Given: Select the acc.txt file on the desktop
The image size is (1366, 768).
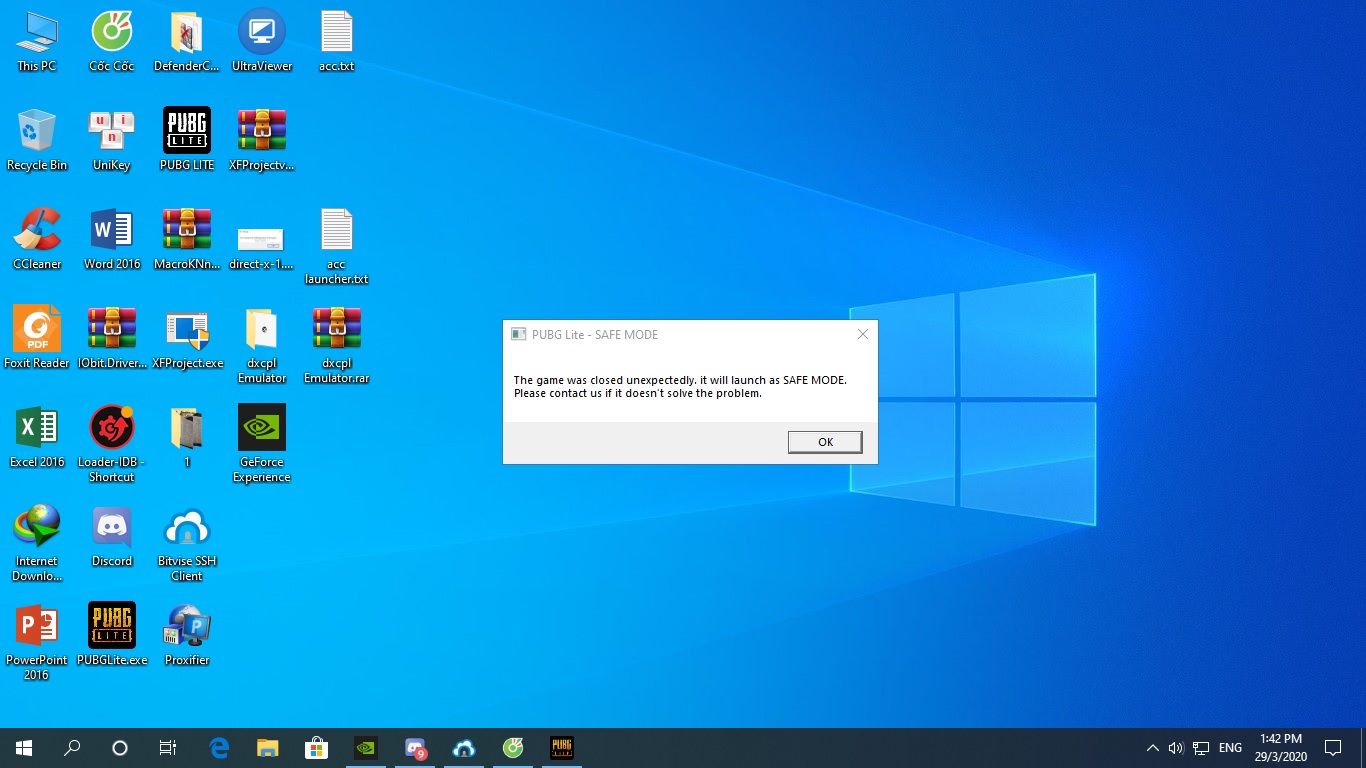Looking at the screenshot, I should coord(337,42).
